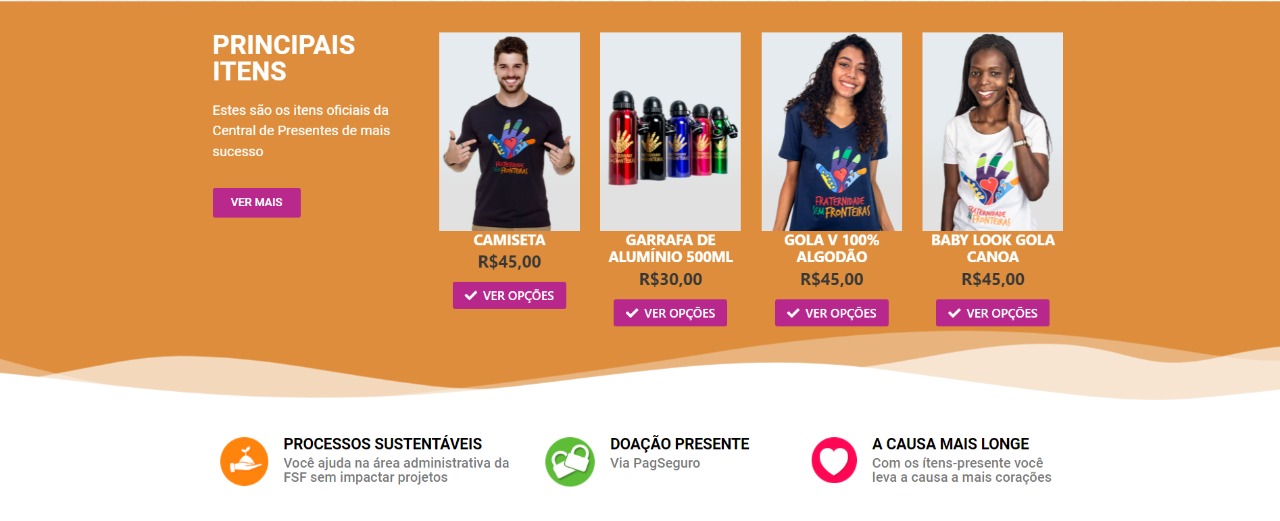Click the Baby Look Gola Canoa title
Screen dimensions: 1280x521
click(x=992, y=248)
